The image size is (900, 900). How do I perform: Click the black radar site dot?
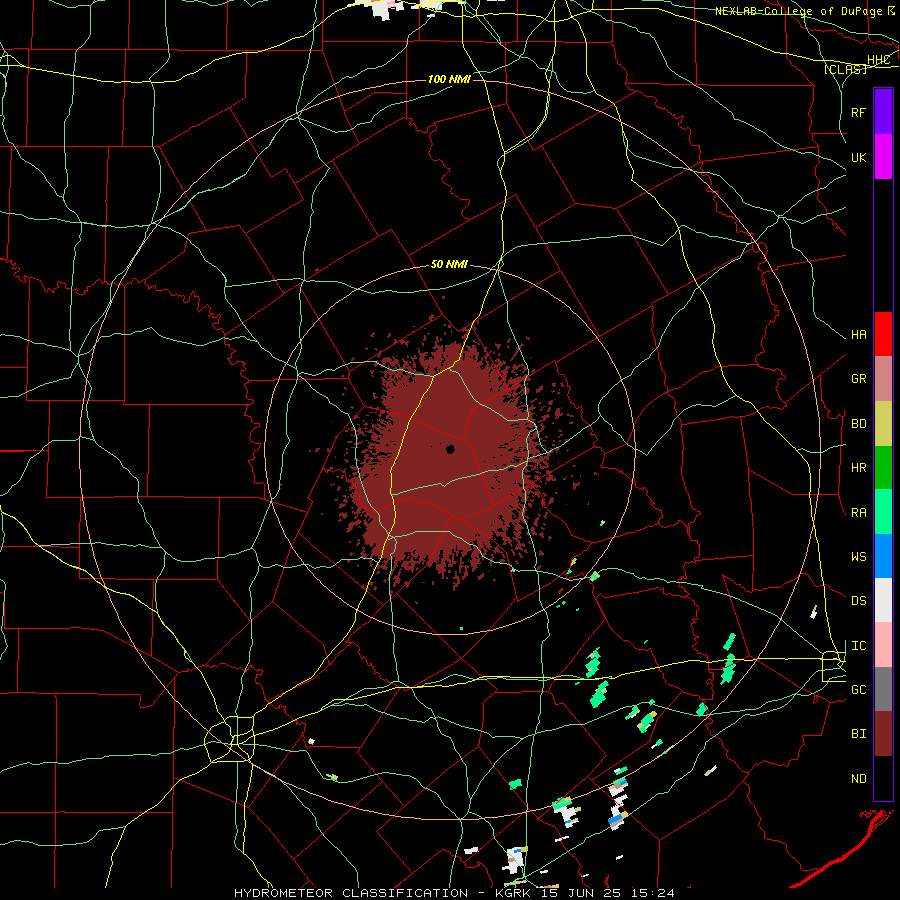click(x=451, y=449)
